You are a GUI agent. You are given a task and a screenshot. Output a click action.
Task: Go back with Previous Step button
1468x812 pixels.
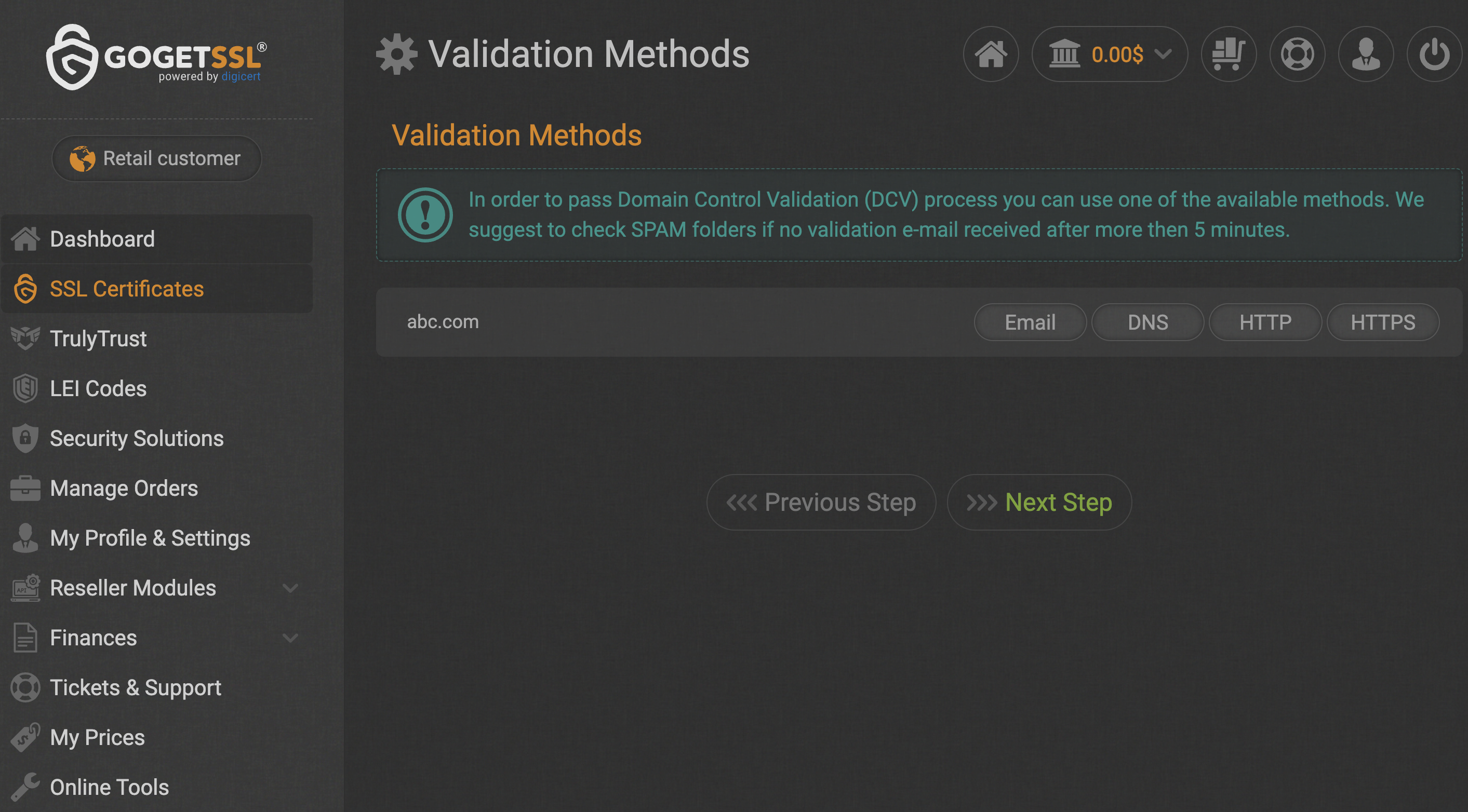pos(821,502)
